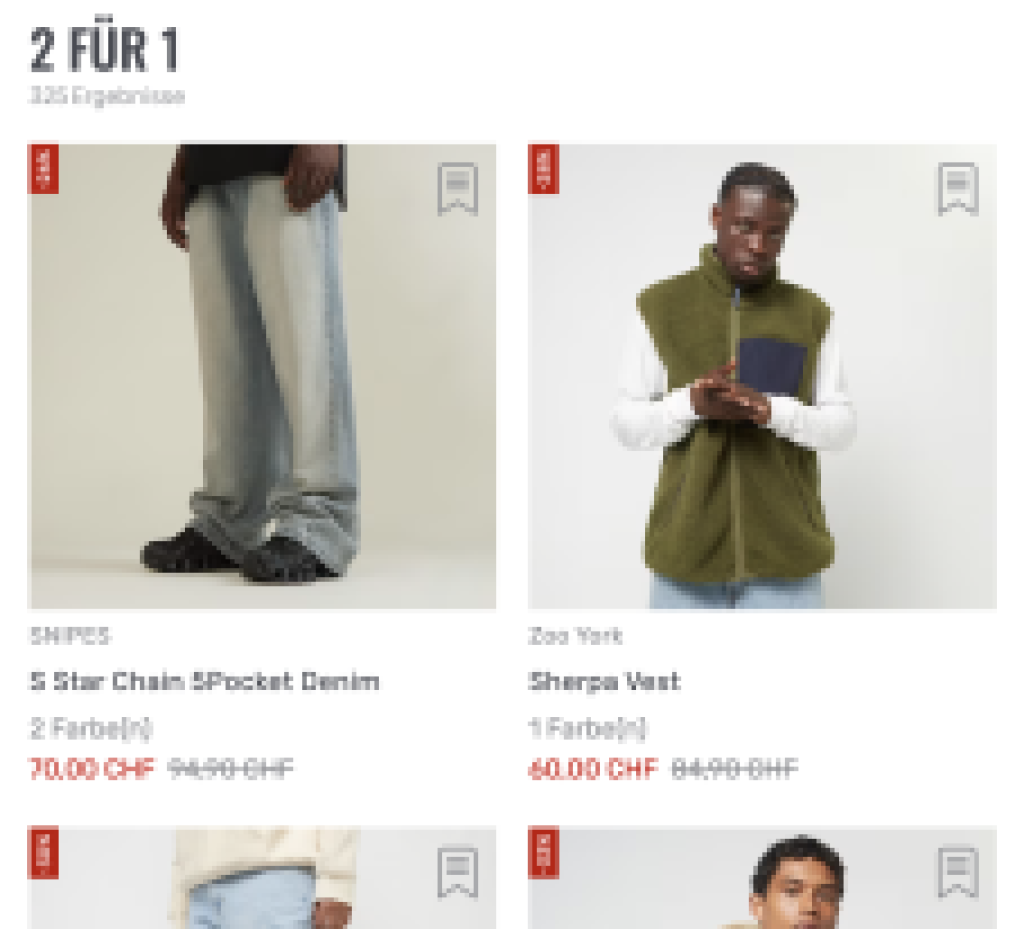This screenshot has width=1024, height=929.
Task: Click red discount tag on bottom-right product
Action: (x=543, y=853)
